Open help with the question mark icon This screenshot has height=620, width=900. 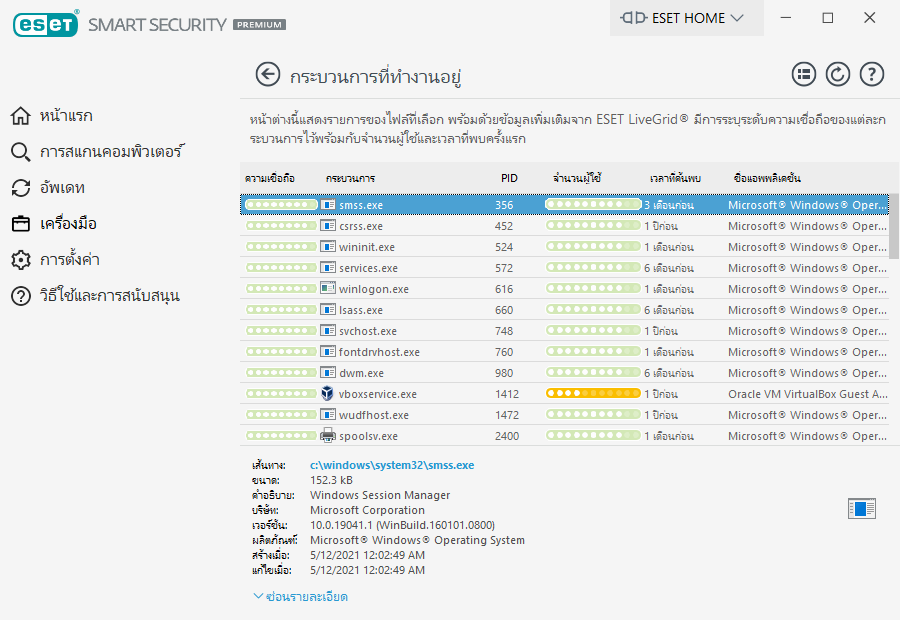[x=871, y=75]
